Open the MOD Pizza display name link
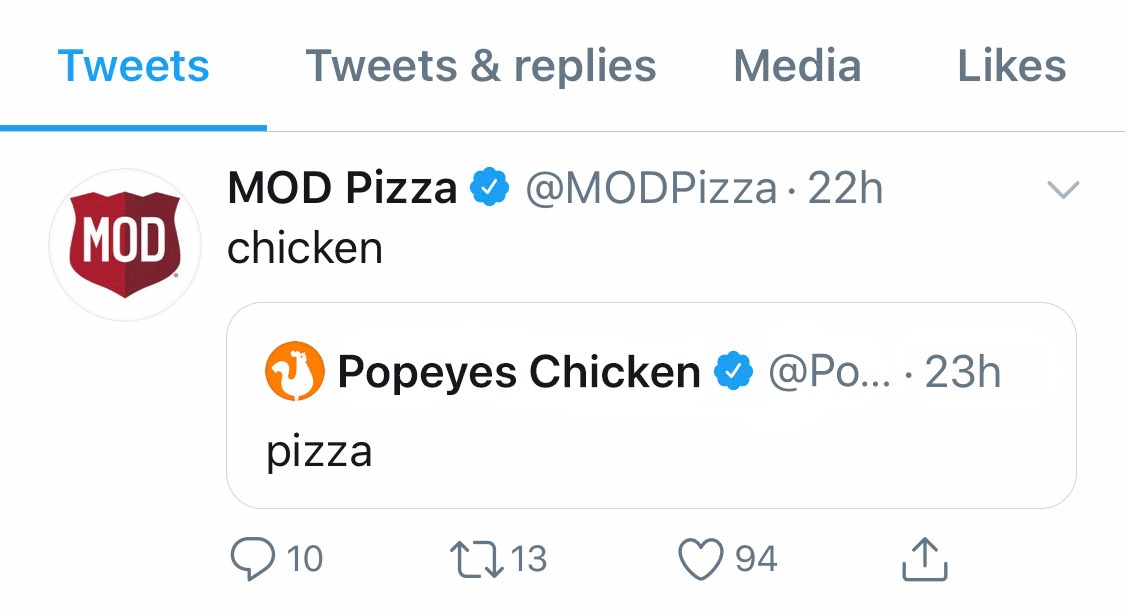The width and height of the screenshot is (1125, 612). [x=342, y=187]
